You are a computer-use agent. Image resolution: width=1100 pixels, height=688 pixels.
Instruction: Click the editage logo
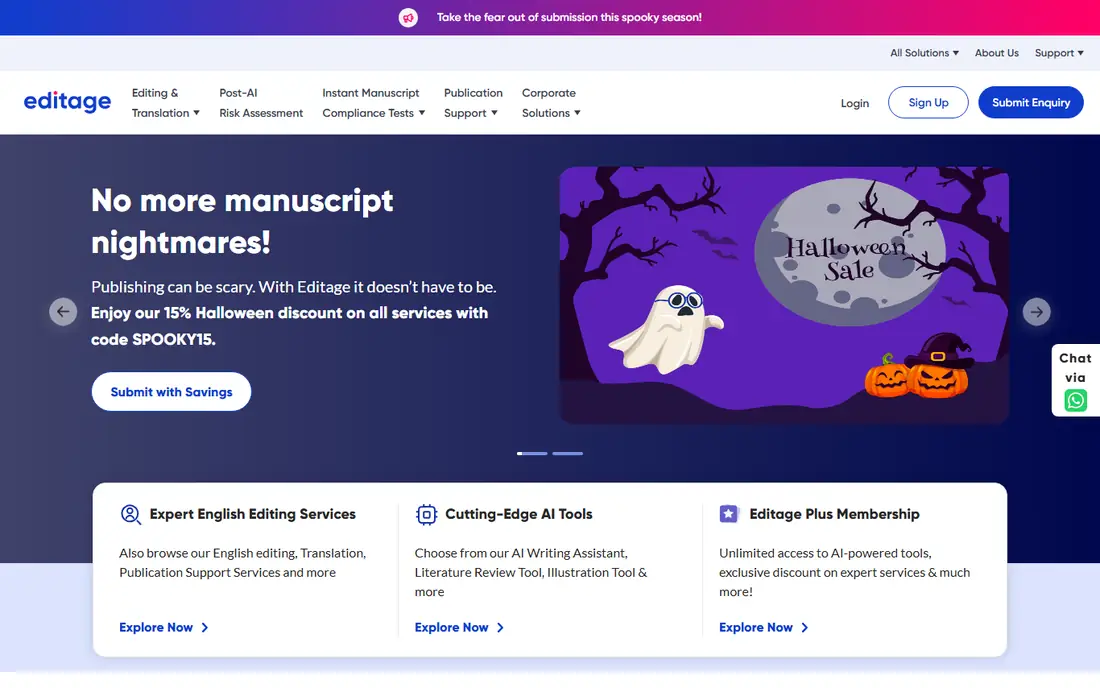coord(67,102)
